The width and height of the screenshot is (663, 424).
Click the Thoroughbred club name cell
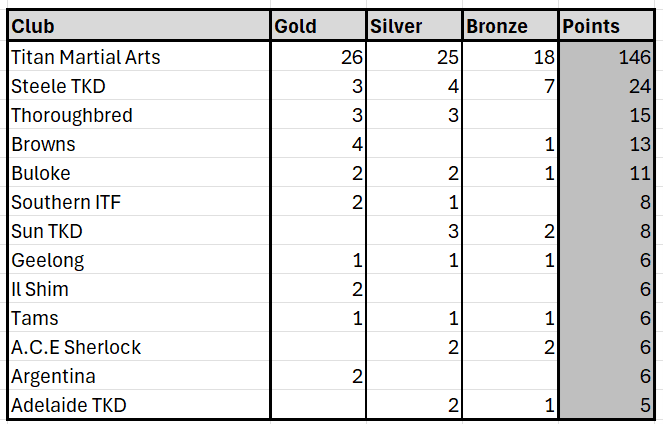point(138,115)
